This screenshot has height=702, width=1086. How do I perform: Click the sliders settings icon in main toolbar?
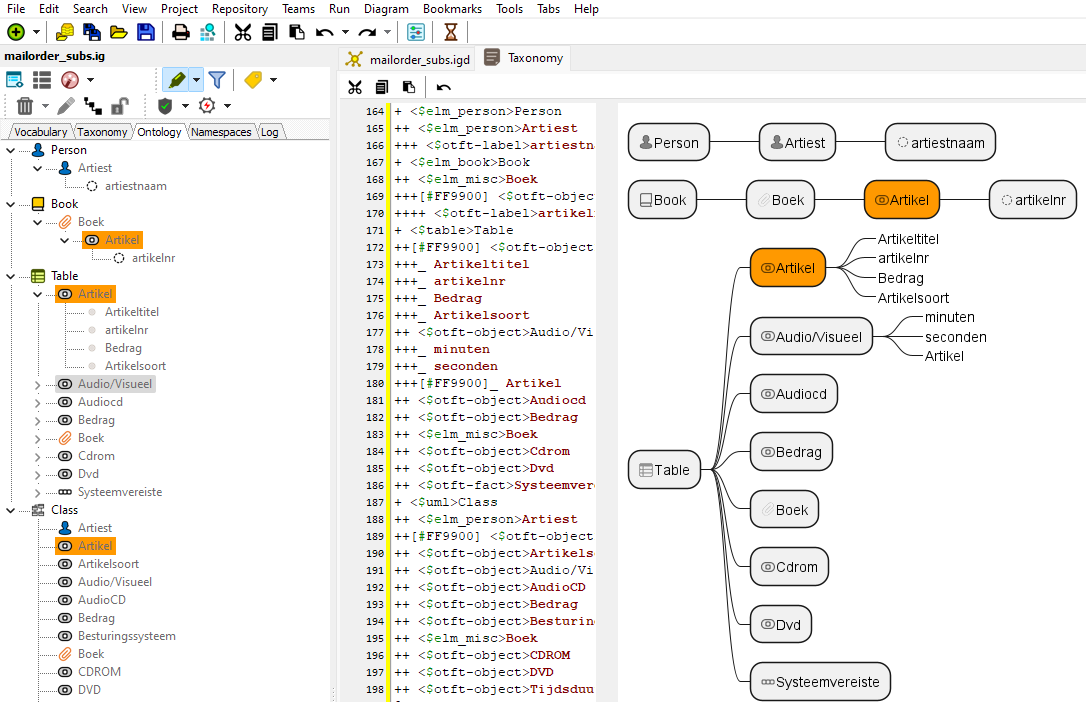416,32
